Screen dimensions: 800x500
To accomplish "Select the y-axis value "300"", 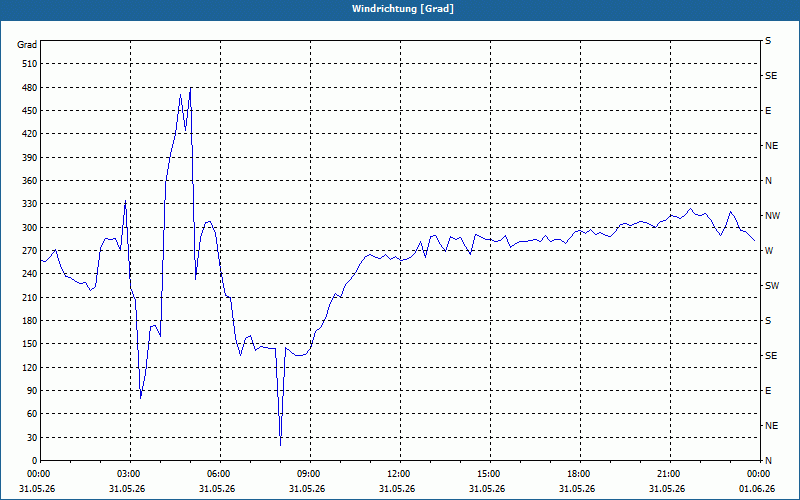I will tap(30, 228).
